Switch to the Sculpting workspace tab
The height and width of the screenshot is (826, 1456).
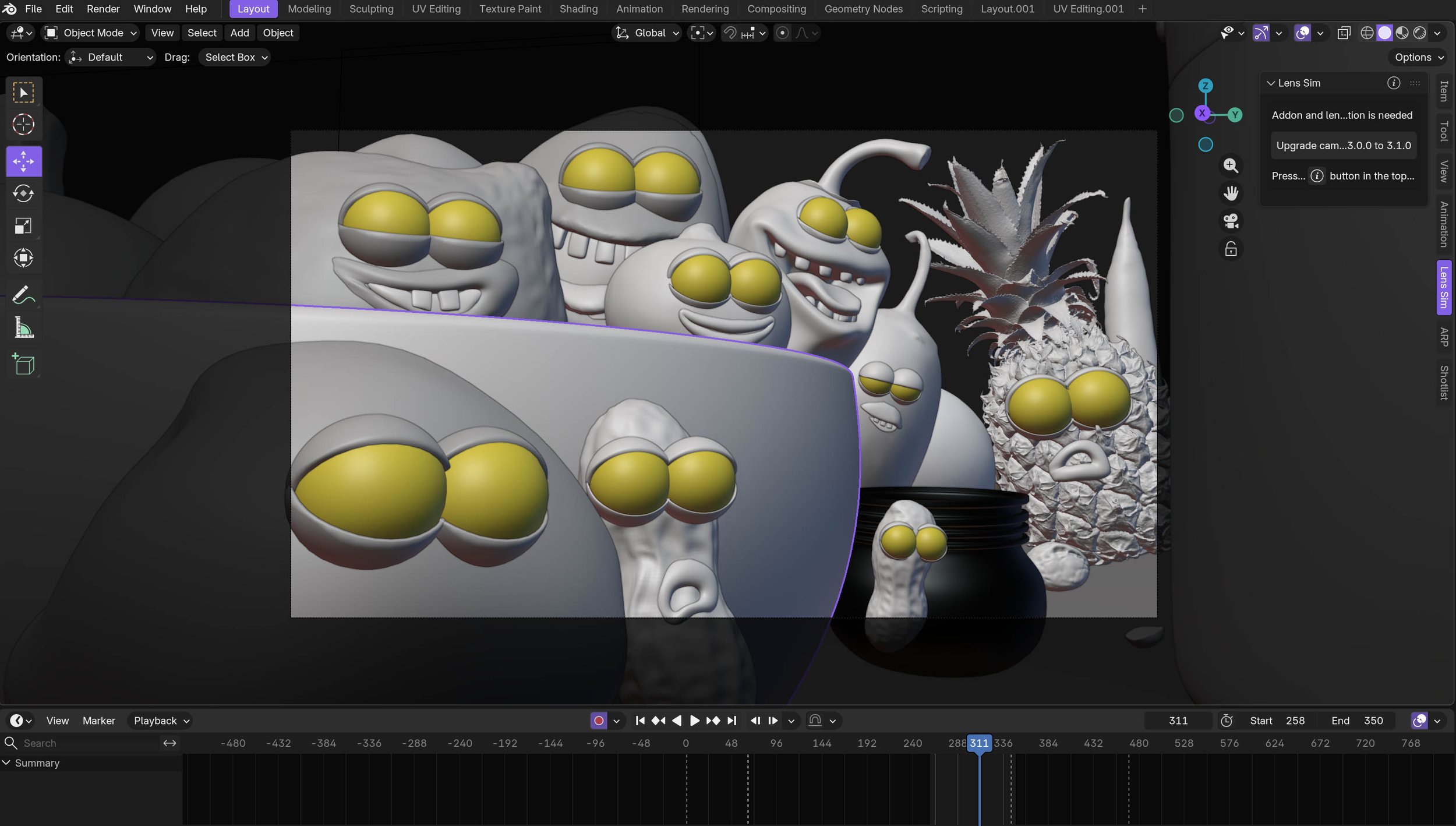pyautogui.click(x=371, y=9)
